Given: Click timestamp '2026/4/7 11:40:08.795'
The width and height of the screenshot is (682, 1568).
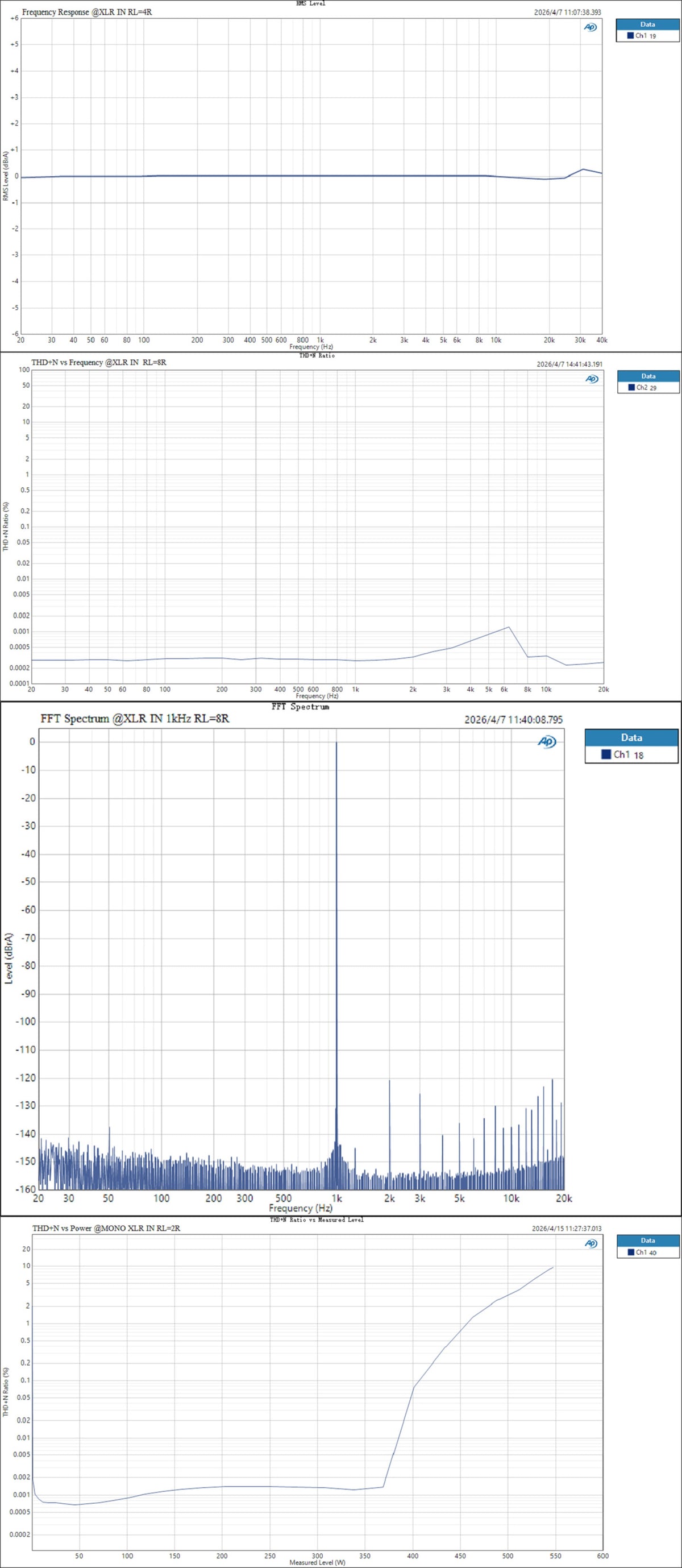Looking at the screenshot, I should pos(513,720).
